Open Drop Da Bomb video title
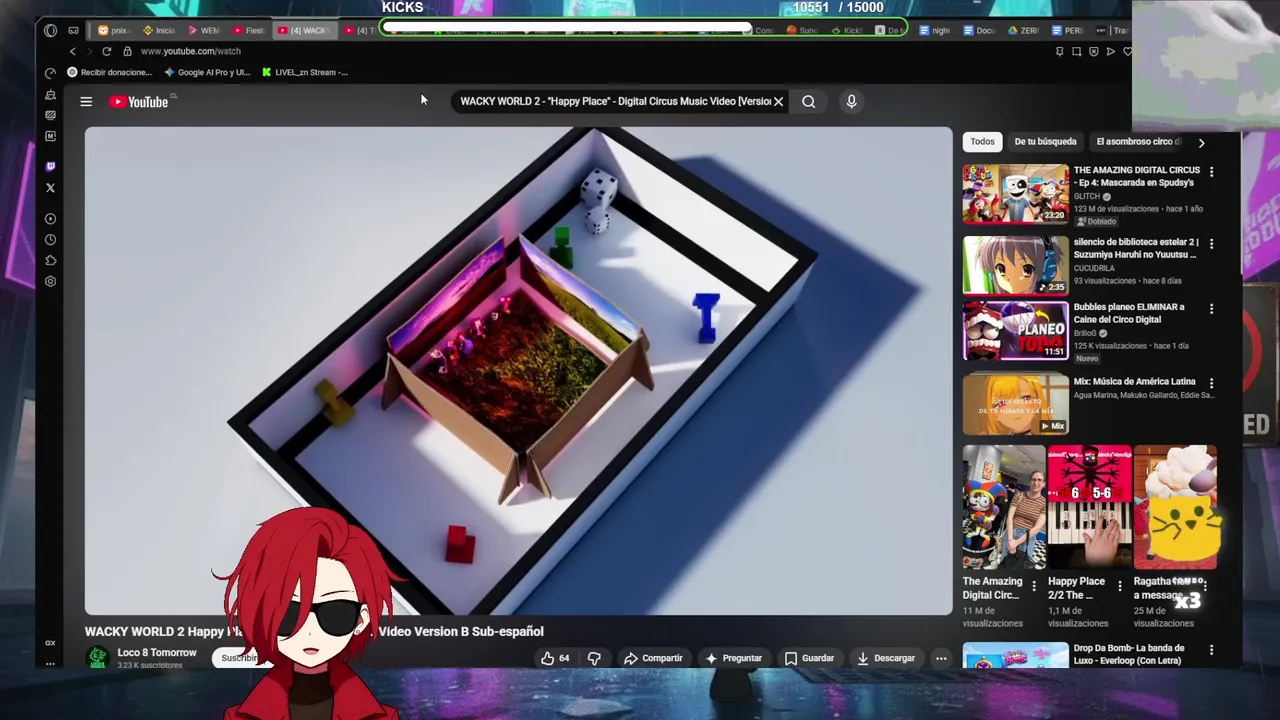1280x720 pixels. tap(1129, 654)
